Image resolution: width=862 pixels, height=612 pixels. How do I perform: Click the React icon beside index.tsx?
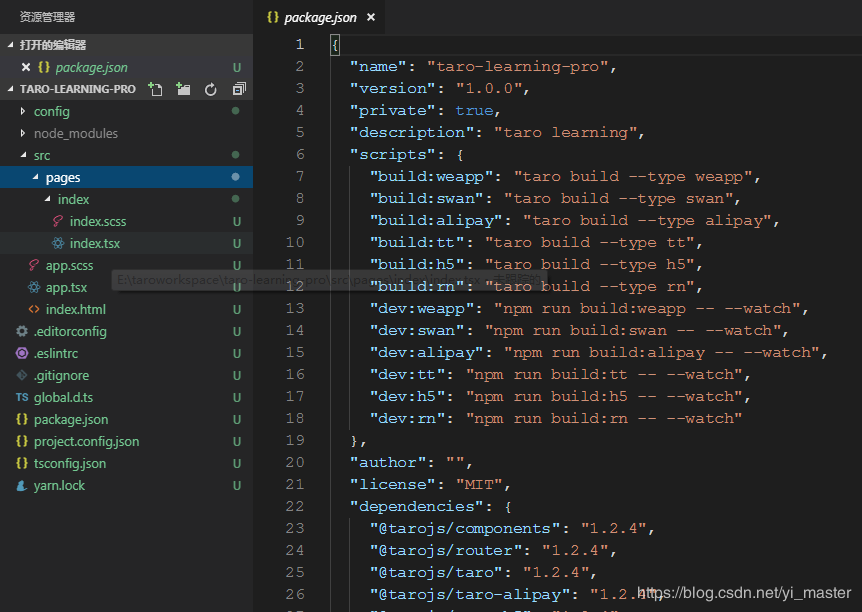[59, 243]
